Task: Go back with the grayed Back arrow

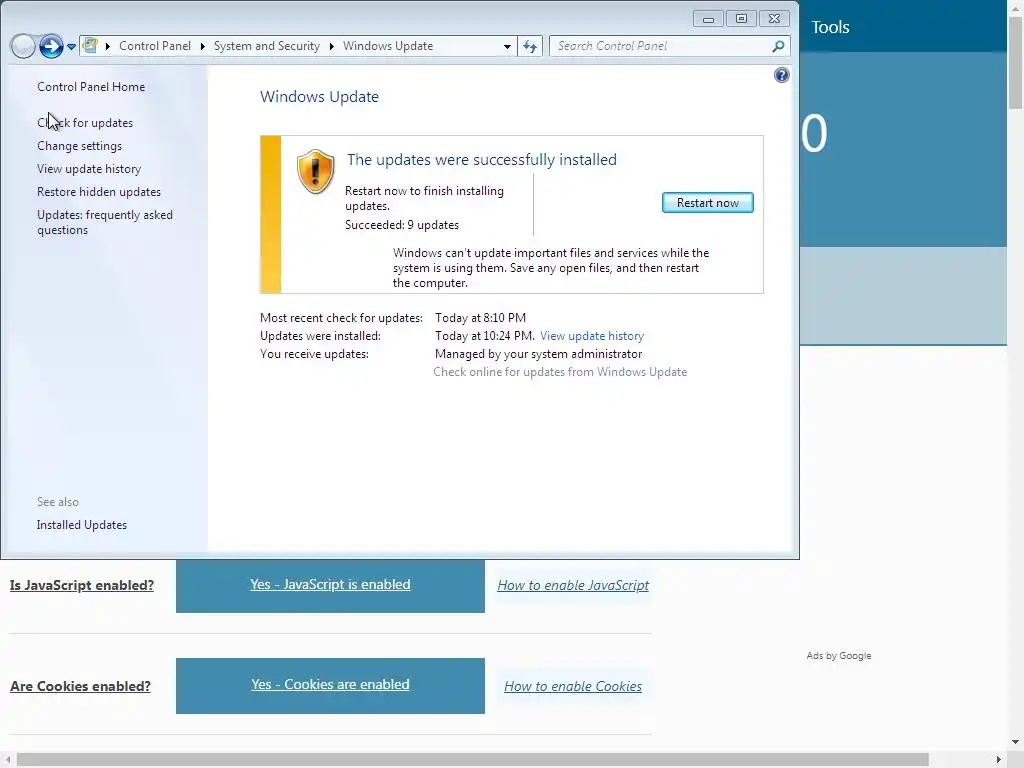Action: pyautogui.click(x=23, y=46)
